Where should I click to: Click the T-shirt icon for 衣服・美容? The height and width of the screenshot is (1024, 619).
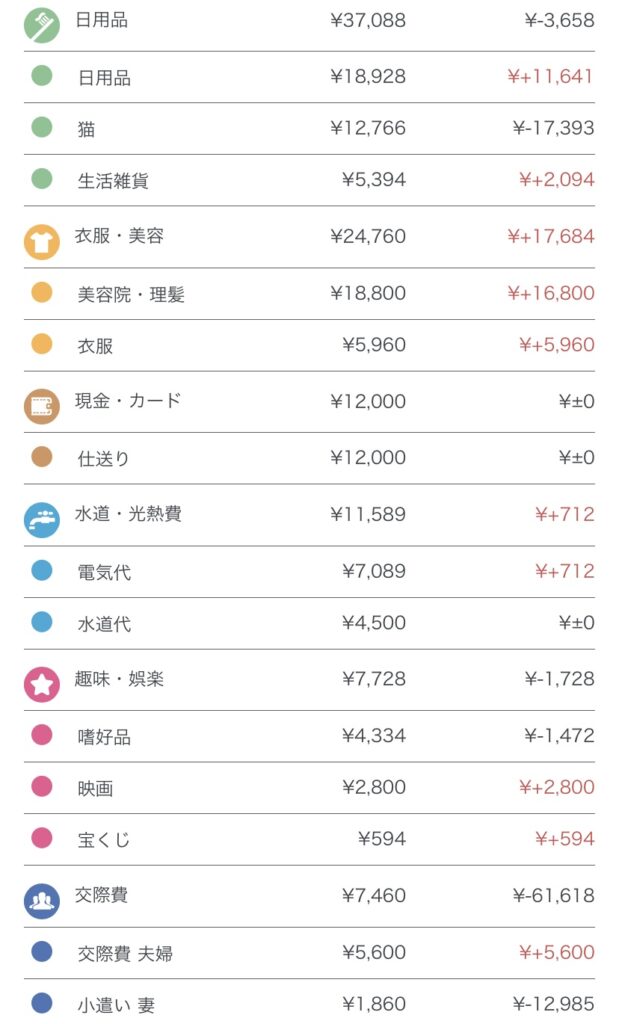(41, 241)
